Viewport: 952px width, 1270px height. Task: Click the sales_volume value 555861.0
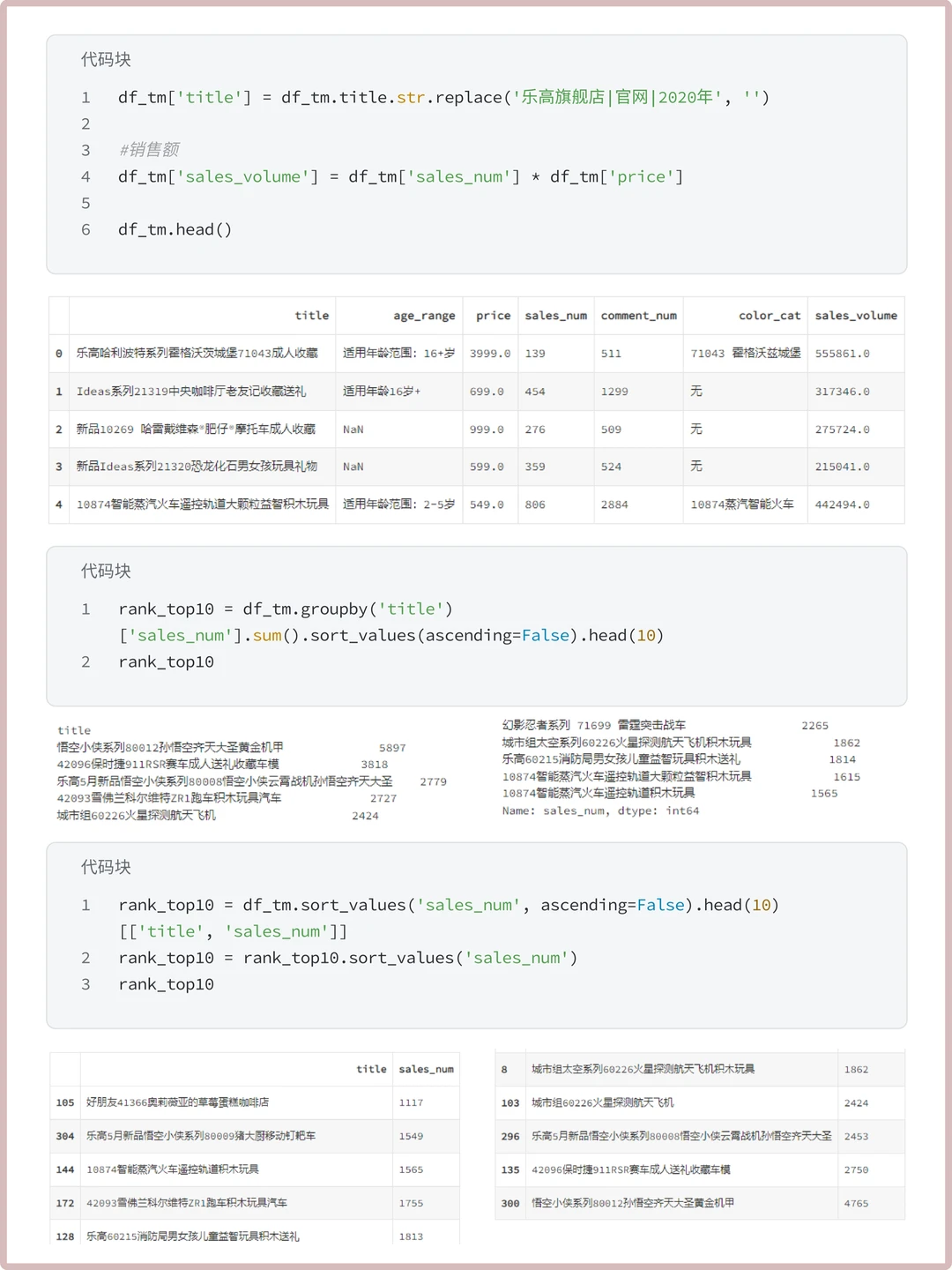point(842,354)
